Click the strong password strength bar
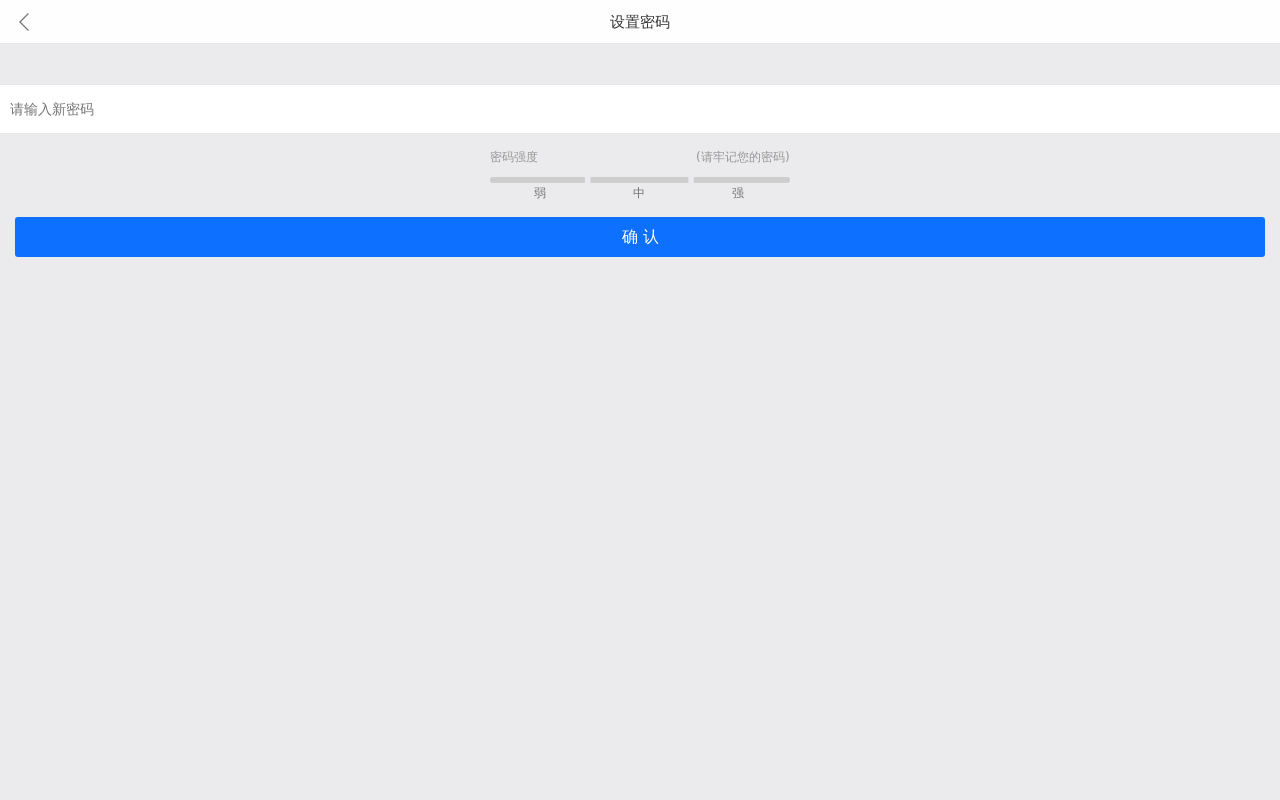The height and width of the screenshot is (800, 1280). (x=741, y=180)
